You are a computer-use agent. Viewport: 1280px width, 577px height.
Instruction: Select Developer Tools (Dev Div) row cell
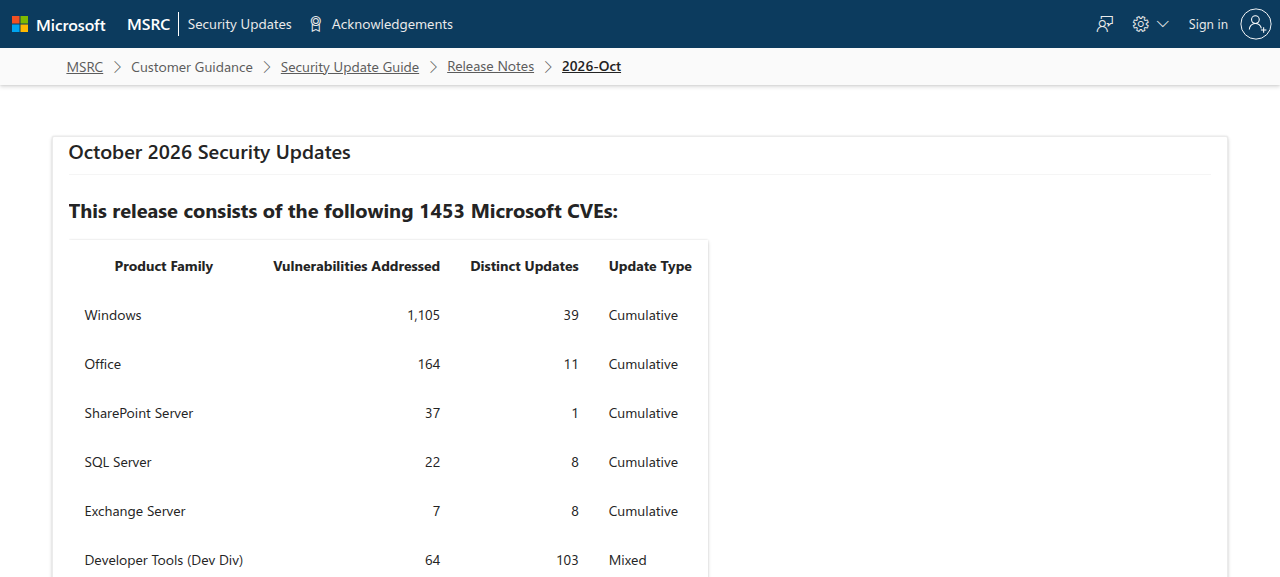(164, 560)
